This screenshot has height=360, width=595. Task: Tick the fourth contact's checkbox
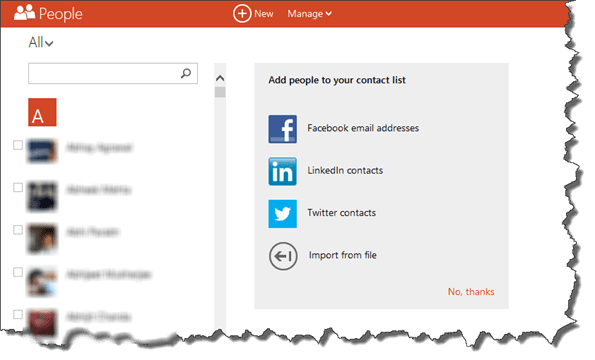[x=18, y=272]
